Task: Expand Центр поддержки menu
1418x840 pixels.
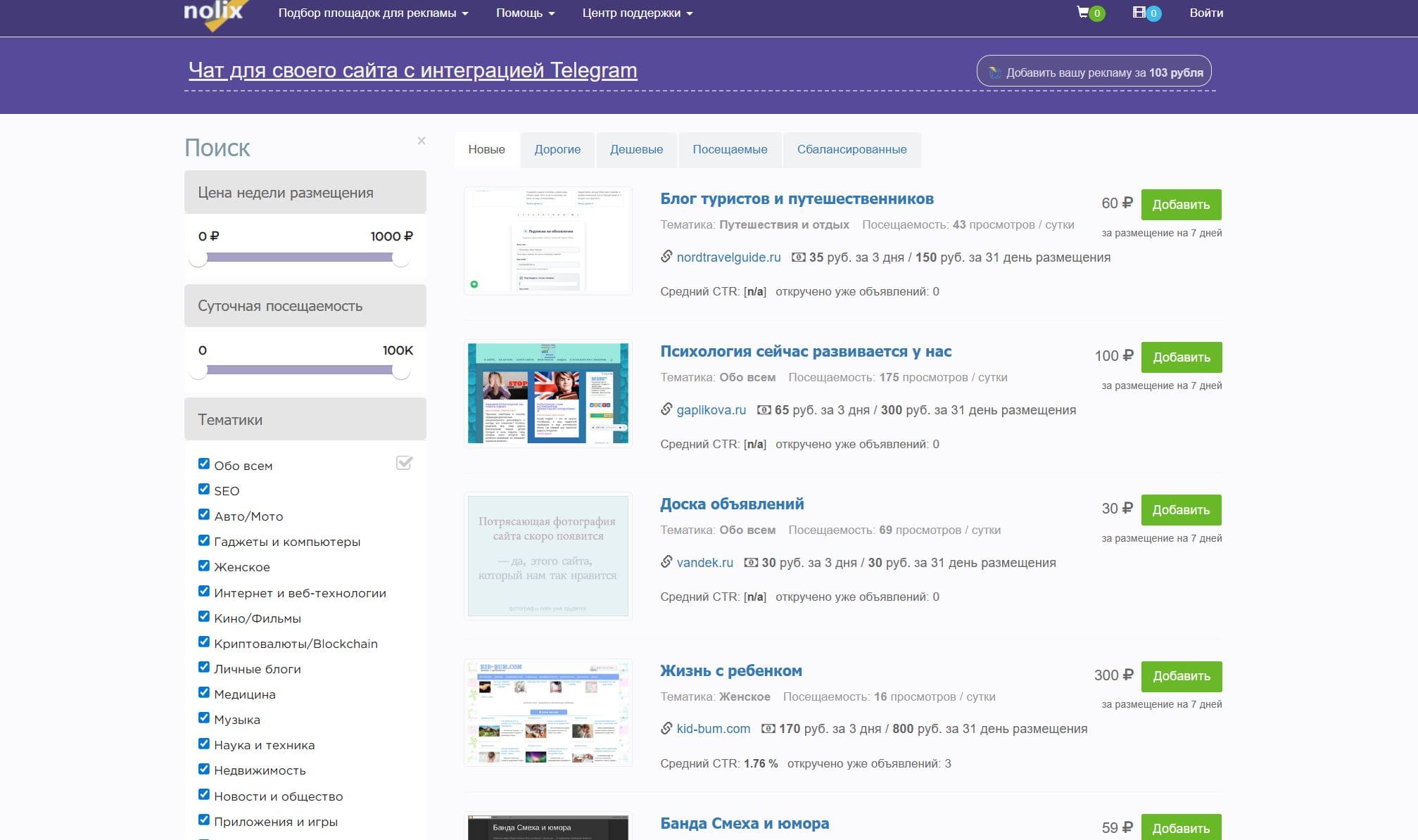Action: click(637, 13)
